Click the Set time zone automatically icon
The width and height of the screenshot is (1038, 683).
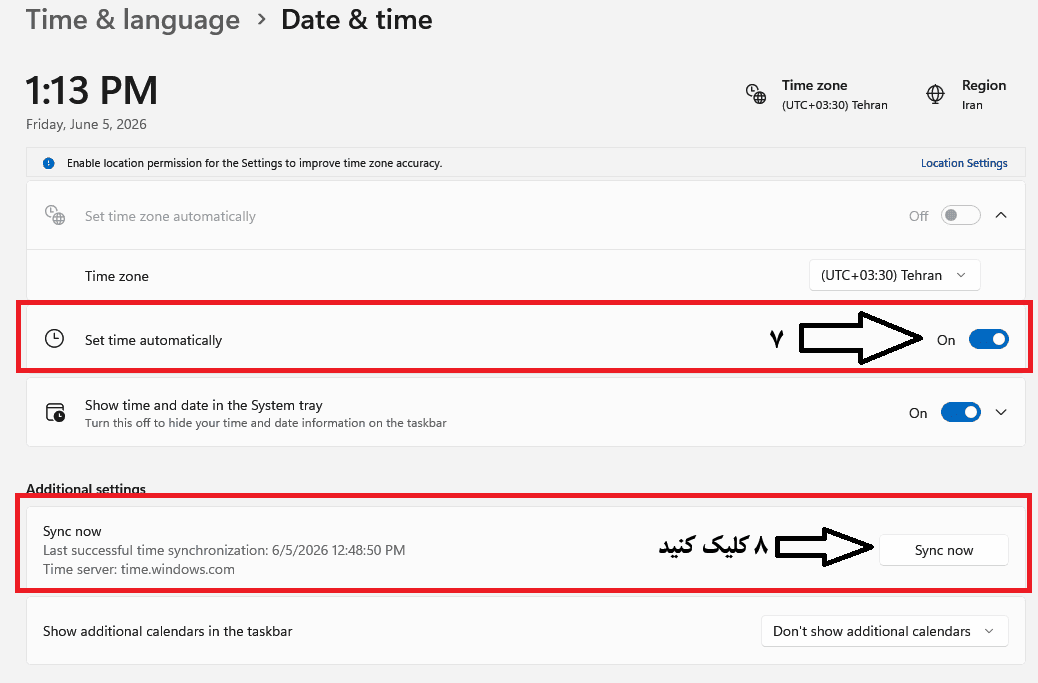click(x=55, y=215)
